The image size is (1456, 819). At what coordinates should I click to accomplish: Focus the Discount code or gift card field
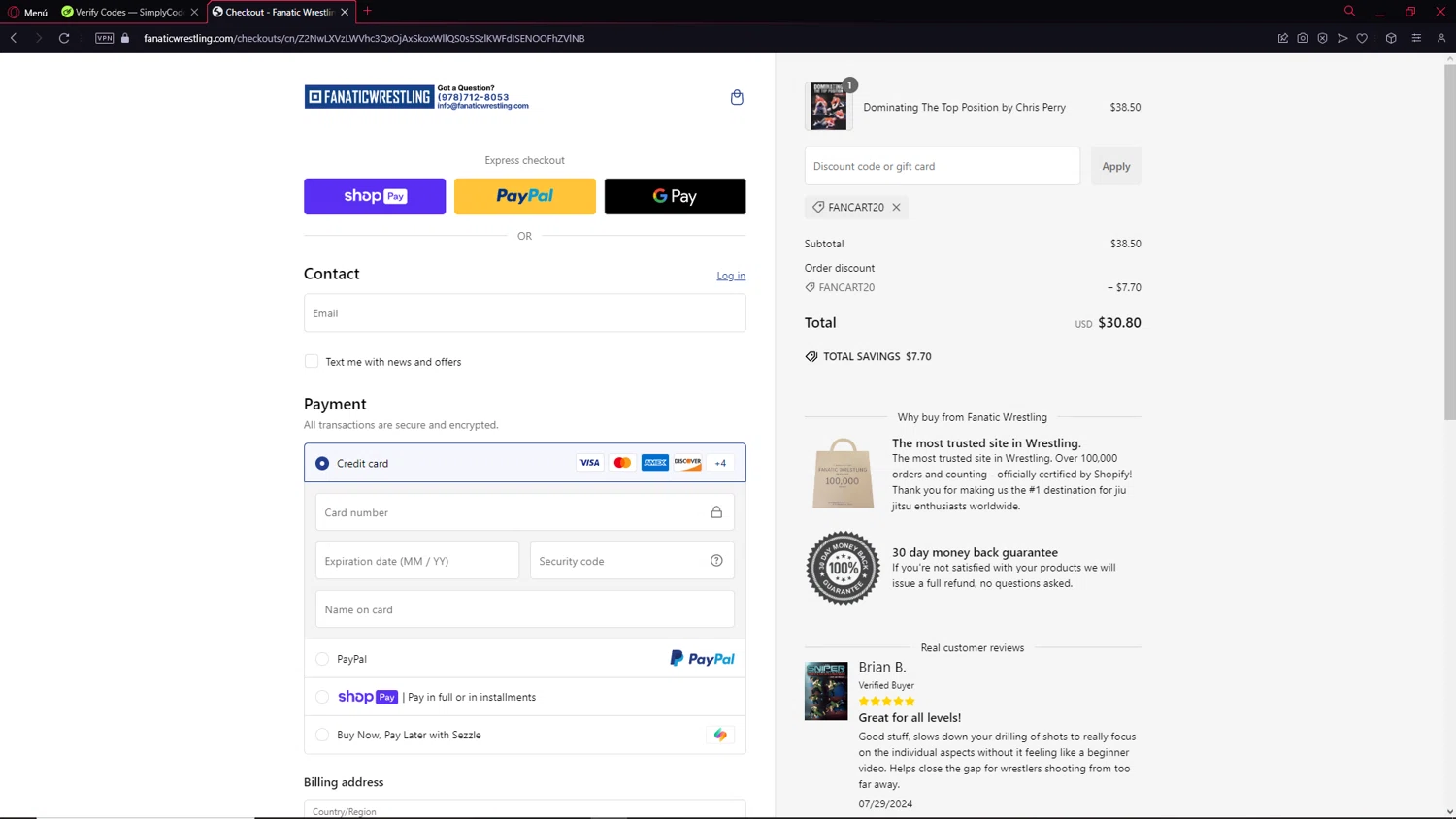(x=942, y=166)
